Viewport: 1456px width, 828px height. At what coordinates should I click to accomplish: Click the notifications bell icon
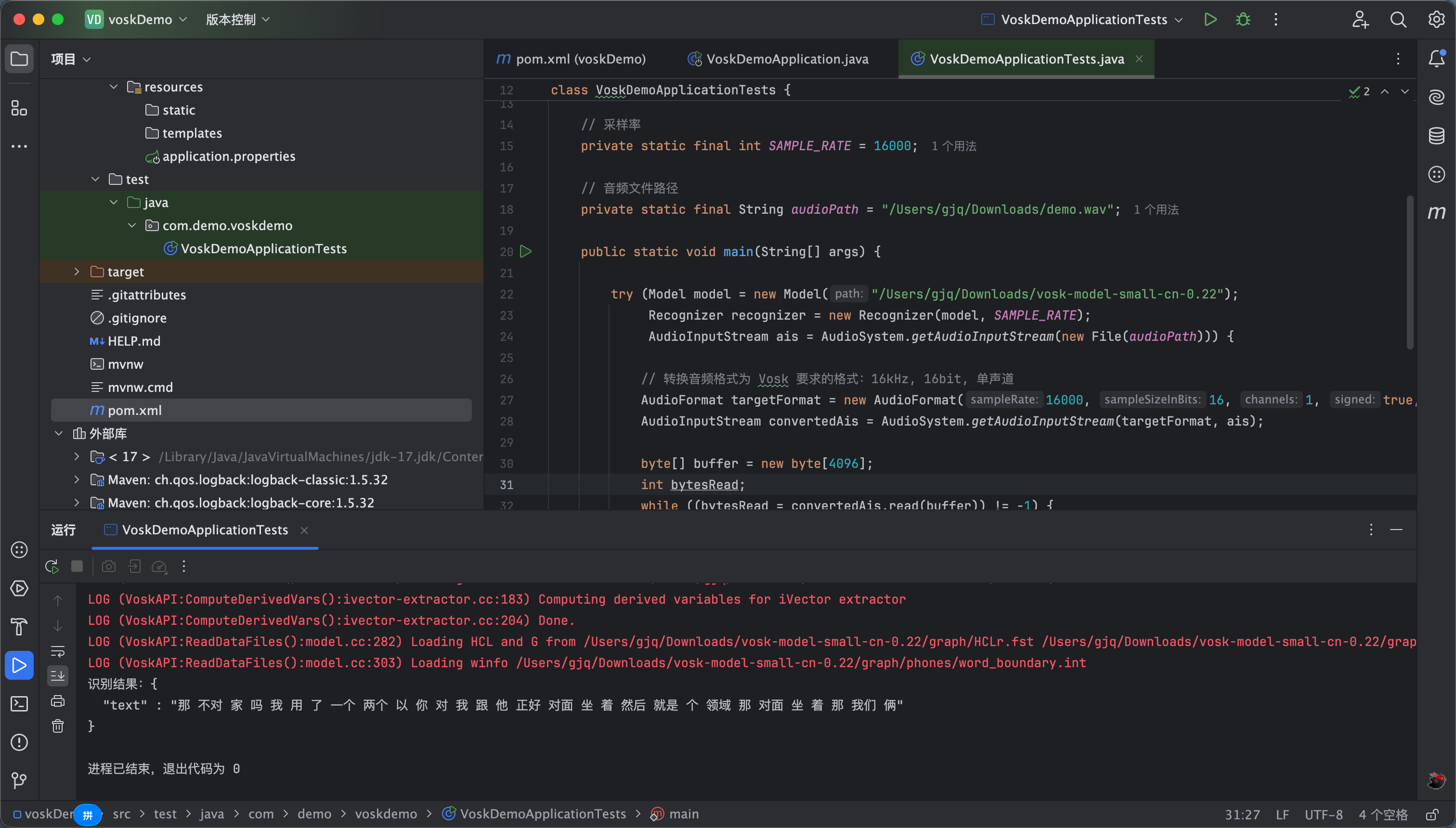click(1436, 58)
